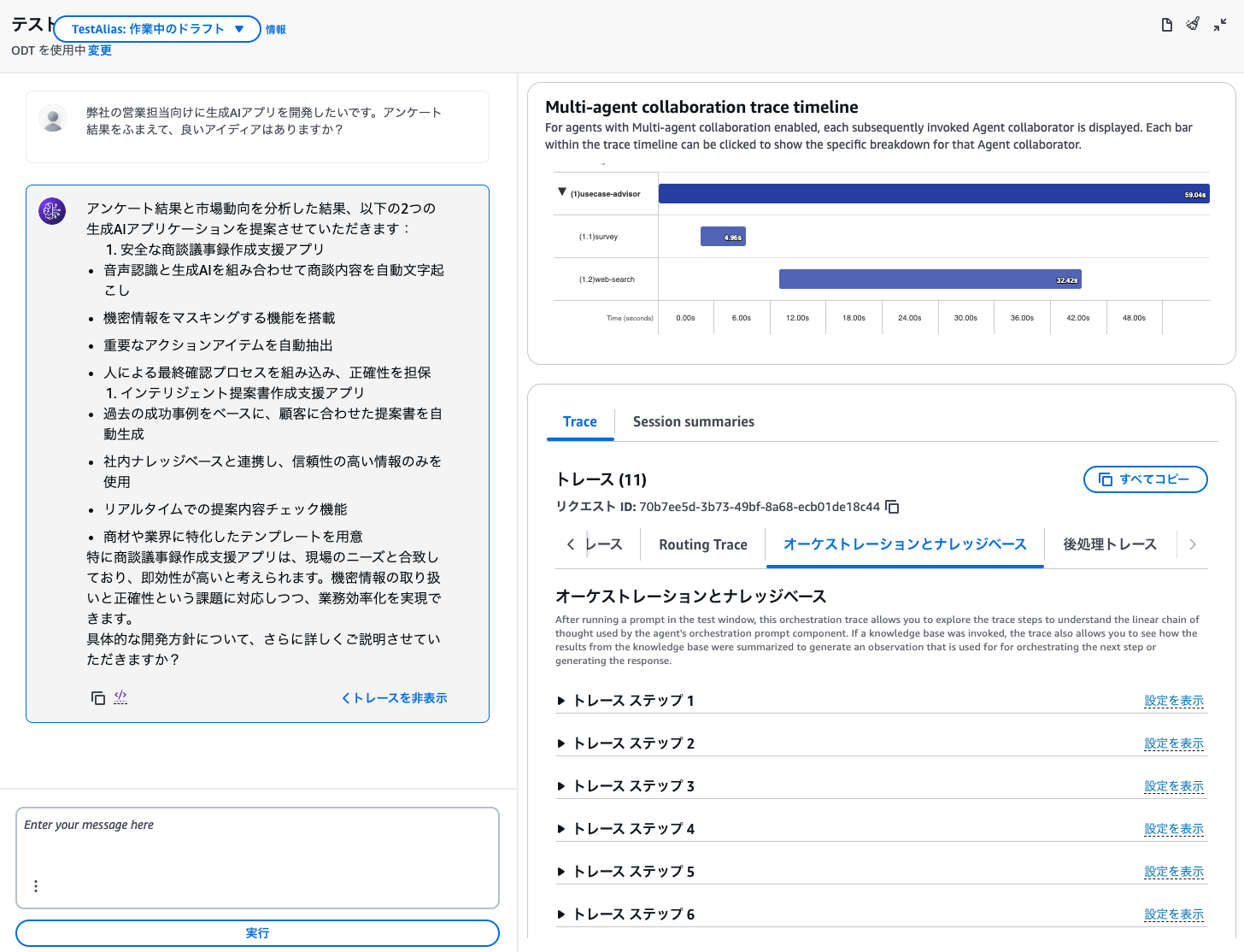Click the collapse panel arrows icon
Viewport: 1244px width, 952px height.
click(1220, 25)
